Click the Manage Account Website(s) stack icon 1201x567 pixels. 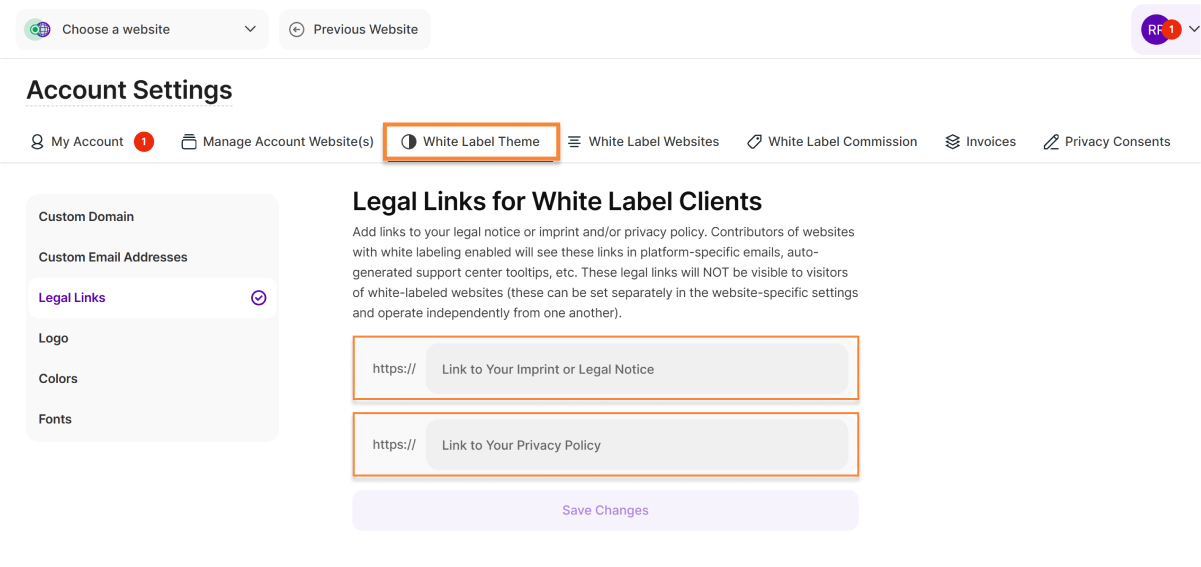pyautogui.click(x=189, y=142)
